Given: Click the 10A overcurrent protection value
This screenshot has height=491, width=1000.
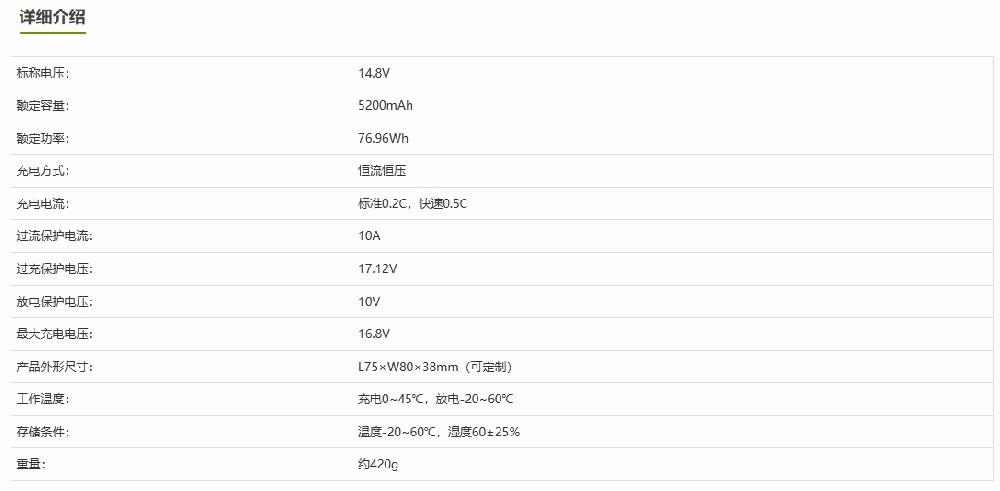Looking at the screenshot, I should (369, 236).
